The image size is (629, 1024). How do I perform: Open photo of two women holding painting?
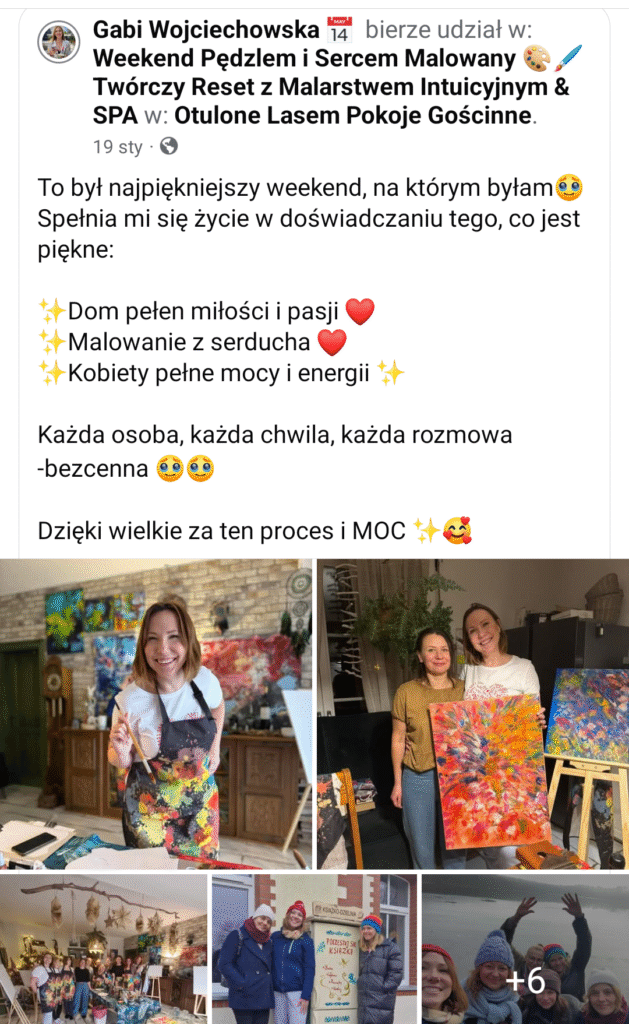click(473, 714)
